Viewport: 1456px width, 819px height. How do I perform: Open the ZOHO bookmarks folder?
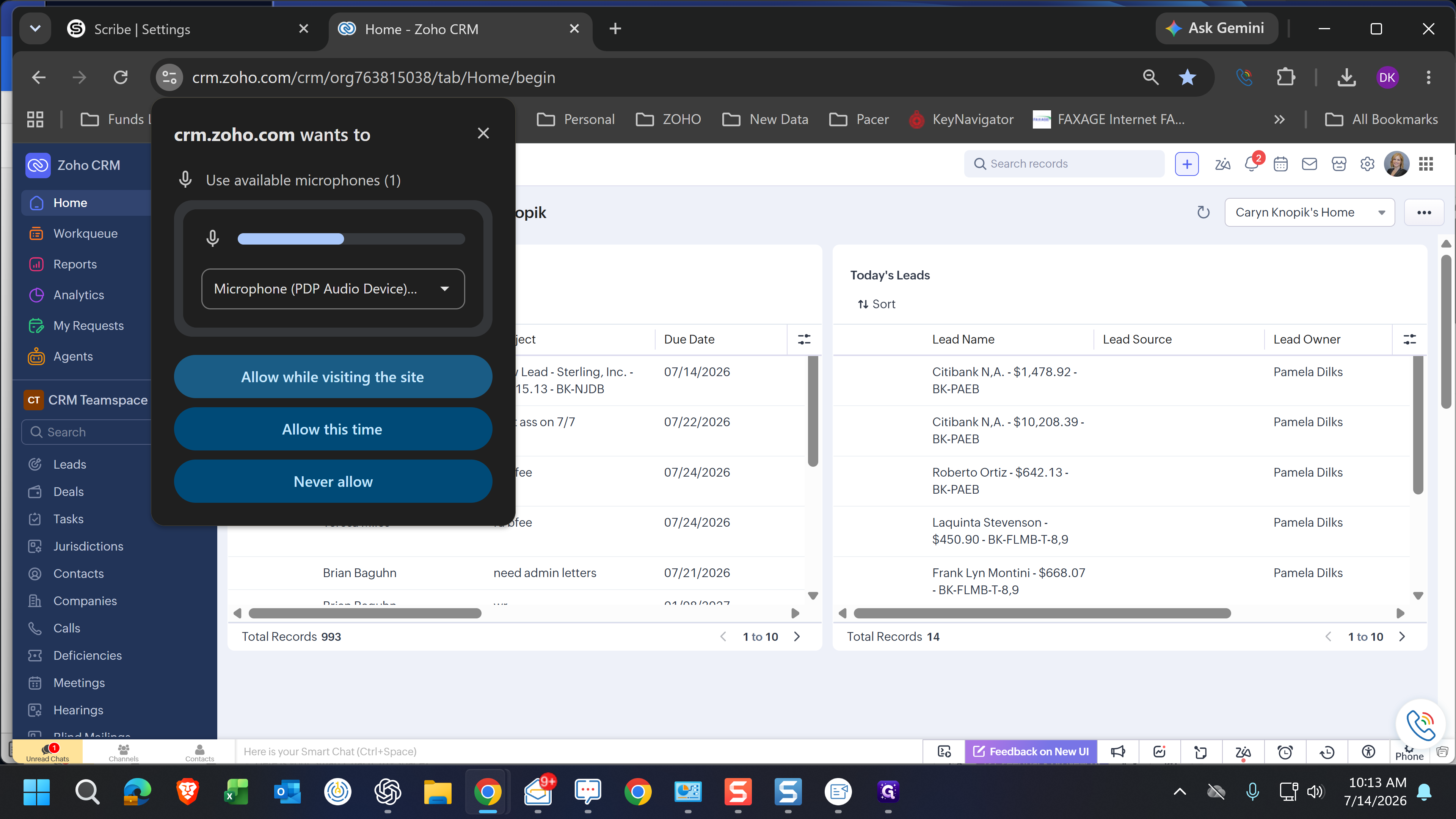point(668,119)
